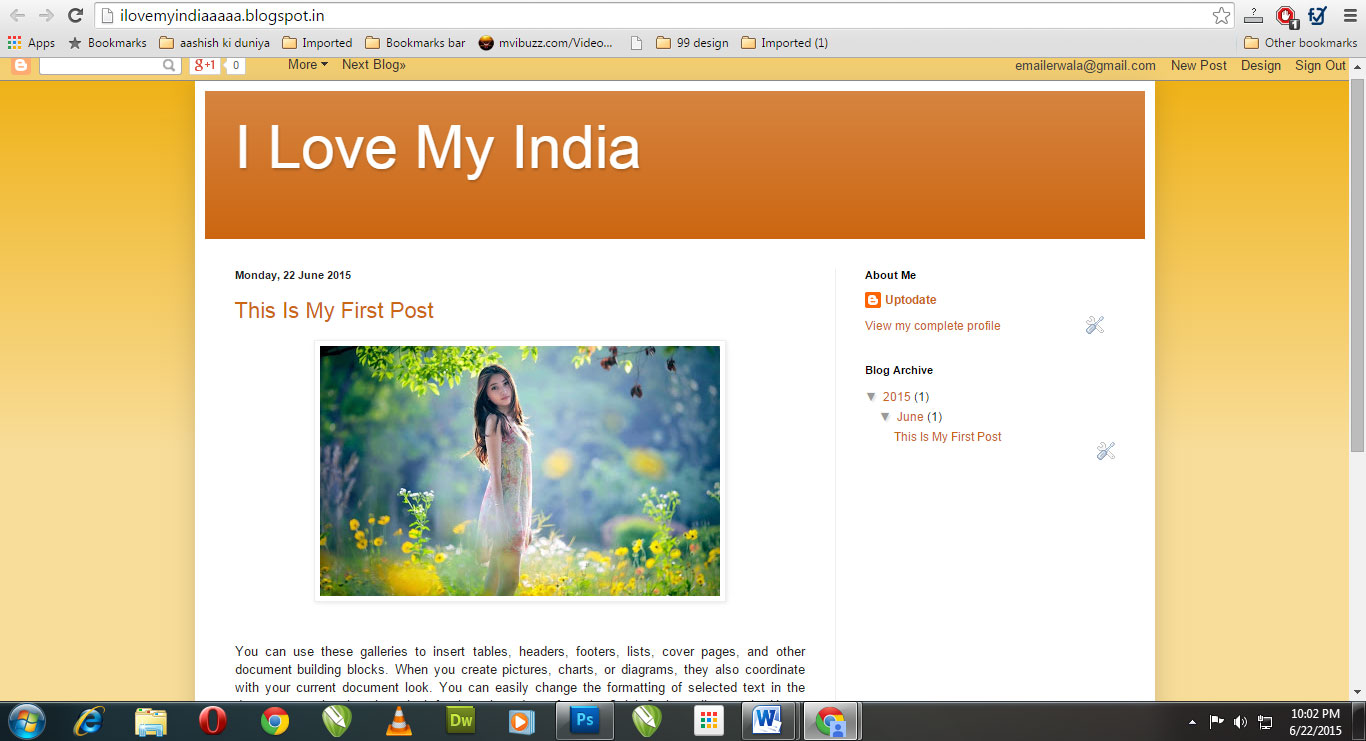Open 'This Is My First Post' archive entry
This screenshot has height=741, width=1366.
[948, 437]
